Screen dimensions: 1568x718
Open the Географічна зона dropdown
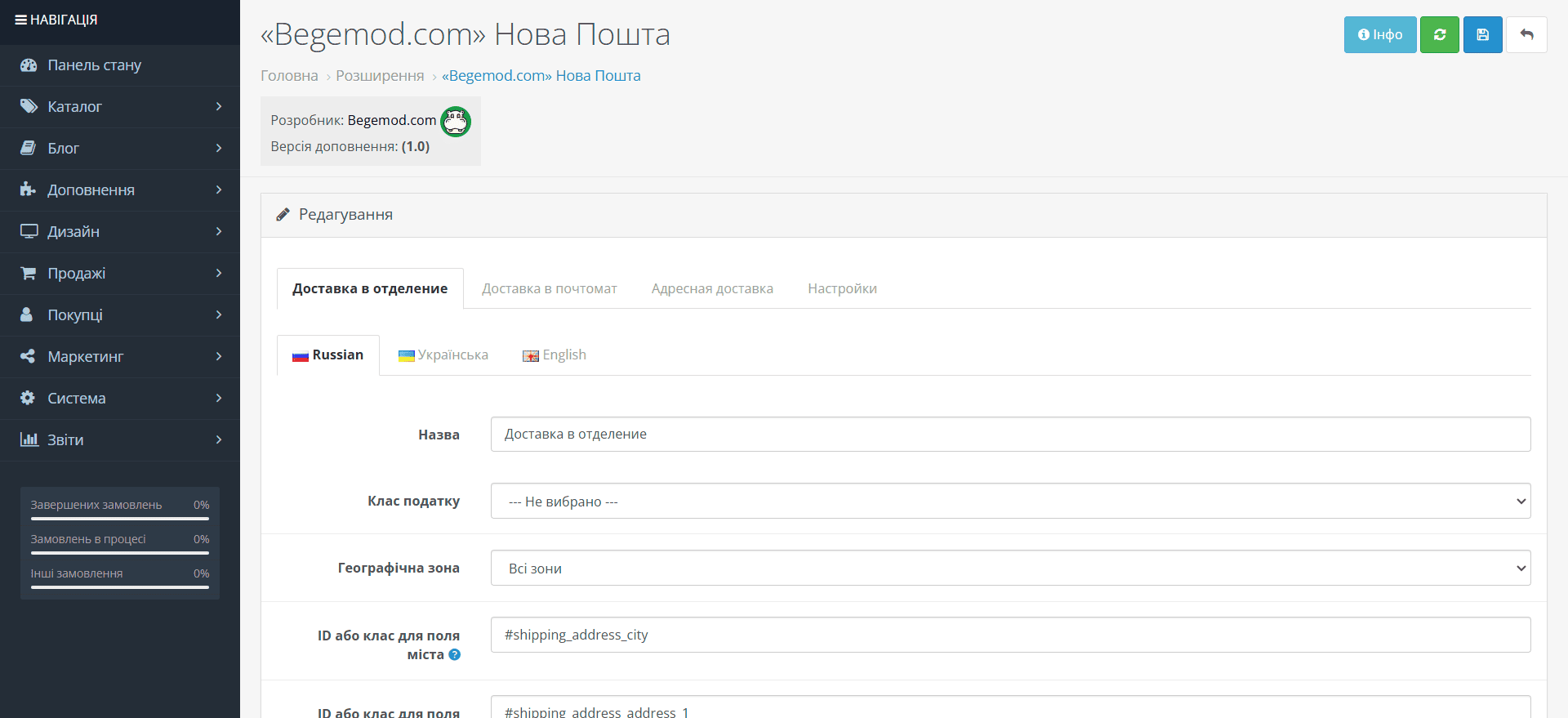pos(1010,568)
